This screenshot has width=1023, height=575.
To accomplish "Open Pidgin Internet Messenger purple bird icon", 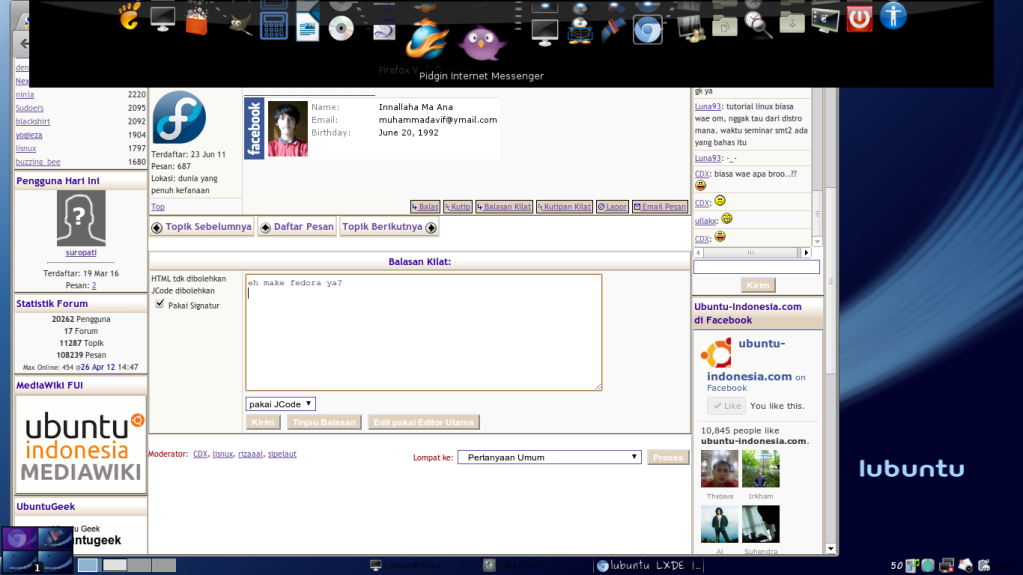I will 481,42.
